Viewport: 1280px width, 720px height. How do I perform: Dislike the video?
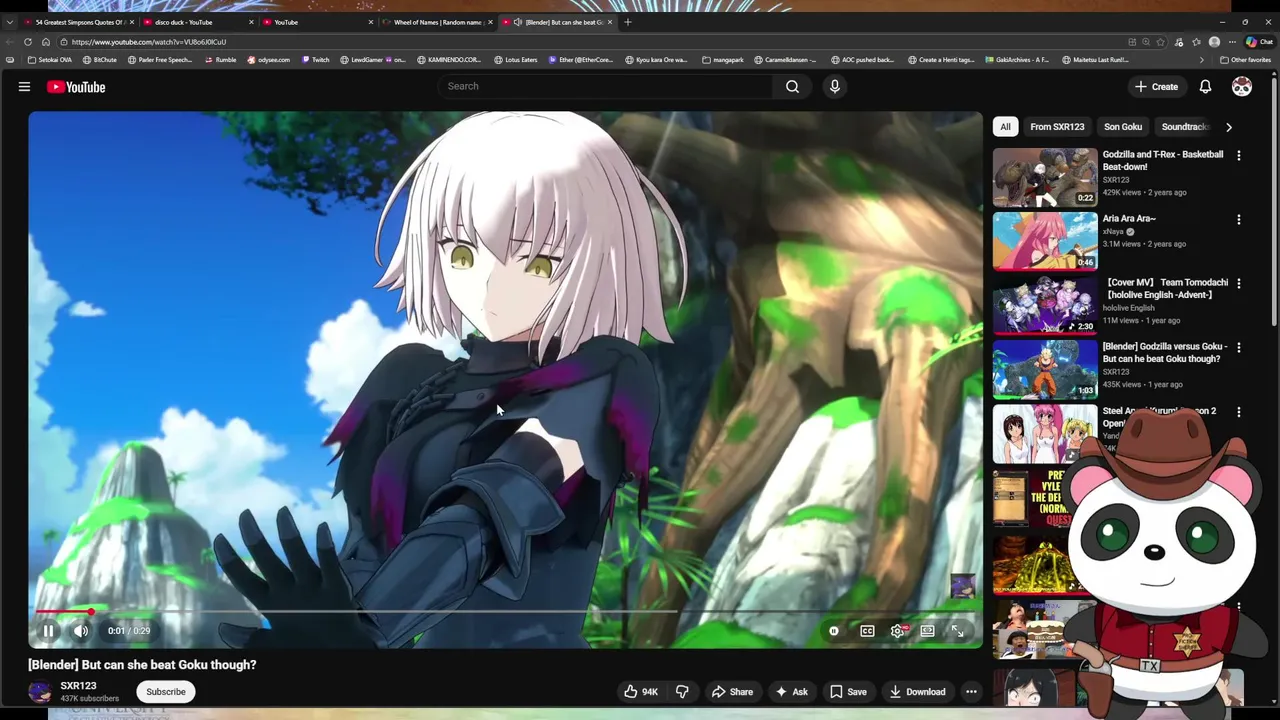tap(682, 692)
